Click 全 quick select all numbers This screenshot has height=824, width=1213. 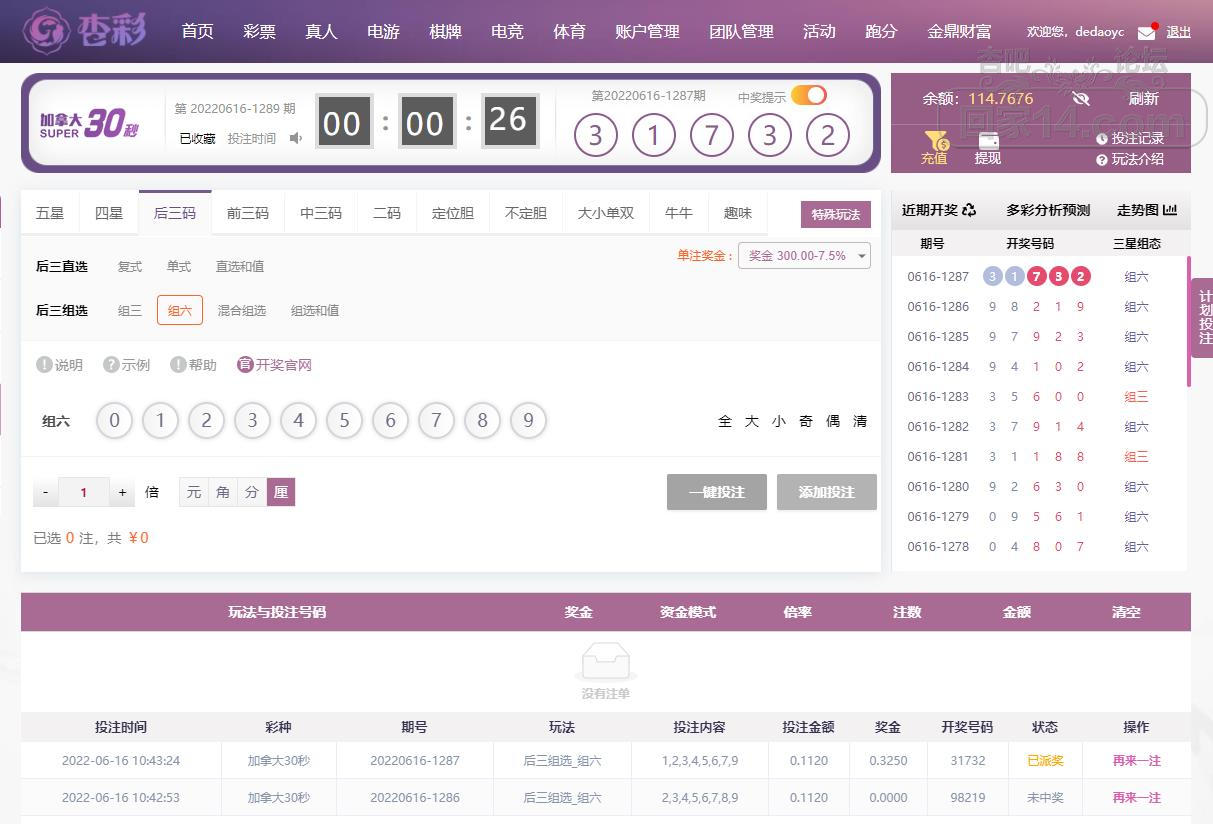pos(725,421)
